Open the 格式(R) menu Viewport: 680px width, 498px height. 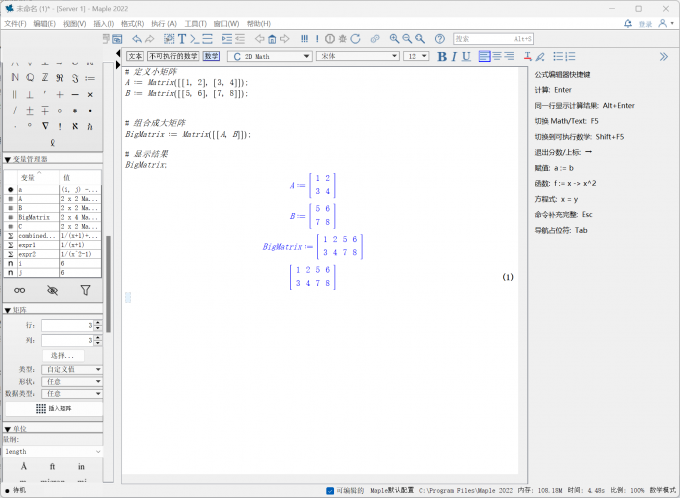tap(132, 24)
